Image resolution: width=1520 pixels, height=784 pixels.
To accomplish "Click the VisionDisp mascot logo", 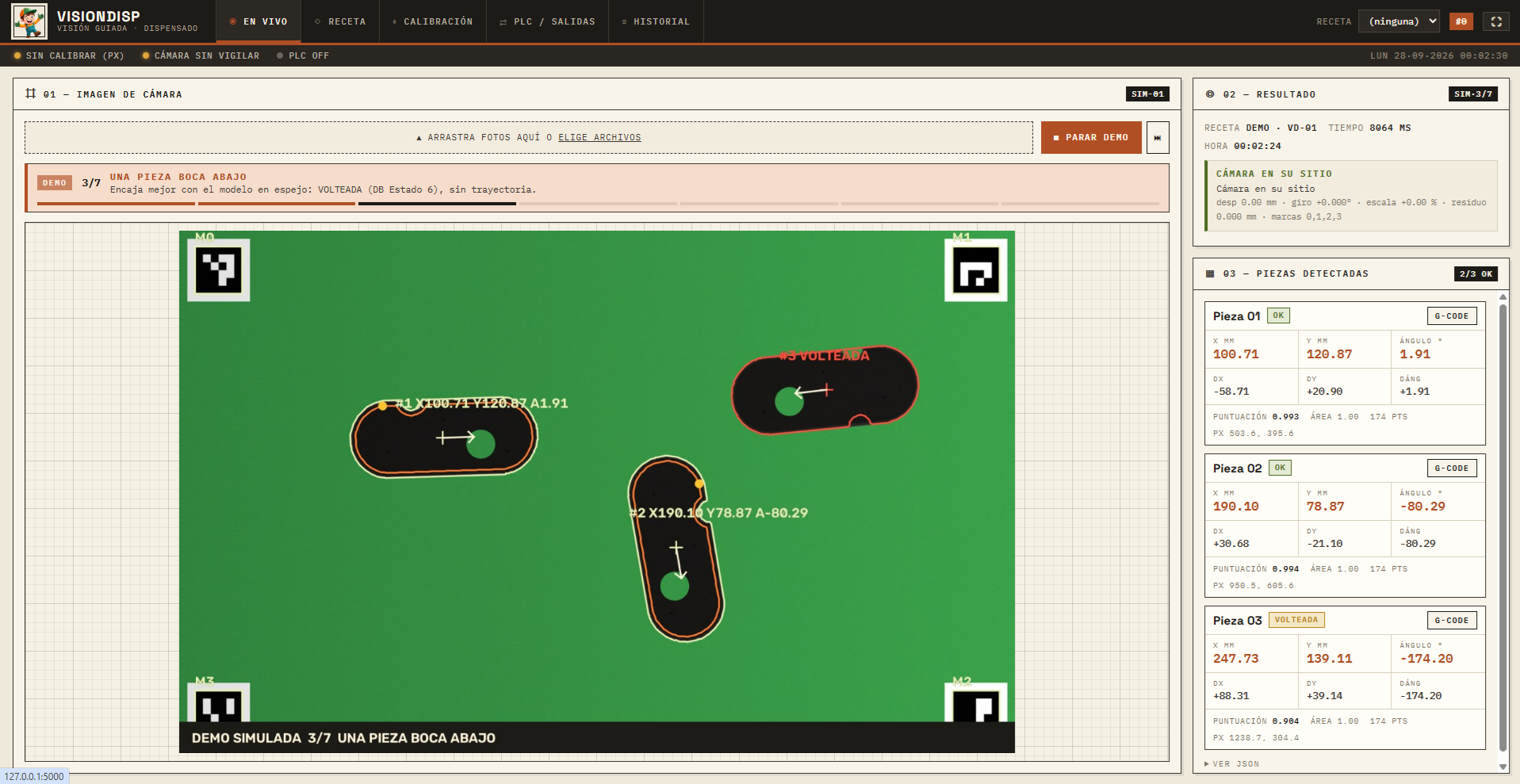I will pos(29,21).
